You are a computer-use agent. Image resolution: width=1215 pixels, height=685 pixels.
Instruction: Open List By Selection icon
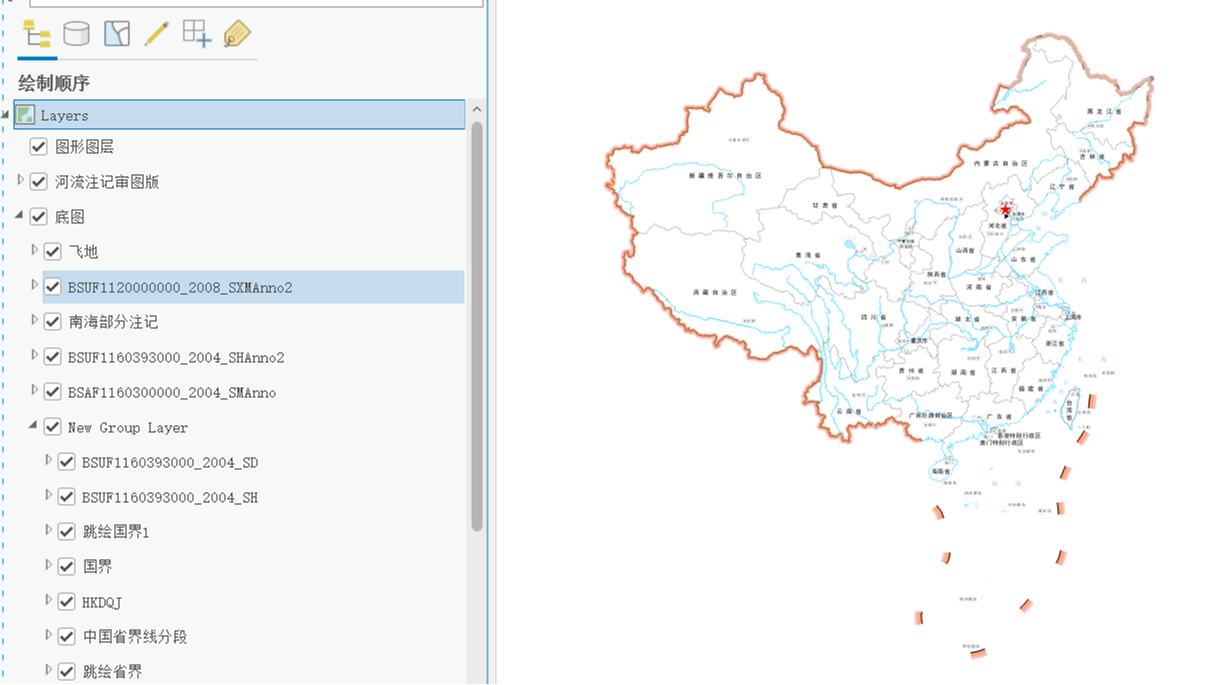pos(117,34)
